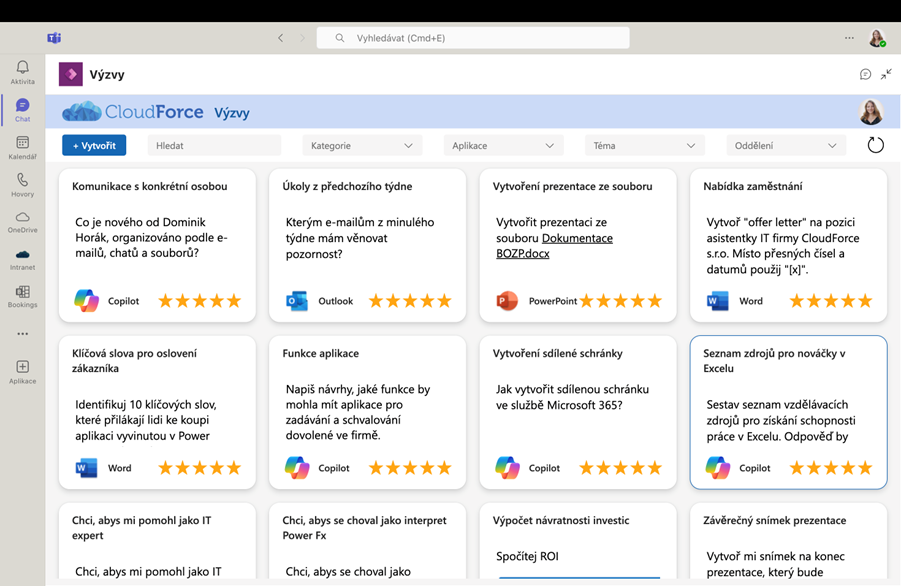Click the refresh circular arrow icon
The width and height of the screenshot is (901, 586).
pyautogui.click(x=876, y=145)
